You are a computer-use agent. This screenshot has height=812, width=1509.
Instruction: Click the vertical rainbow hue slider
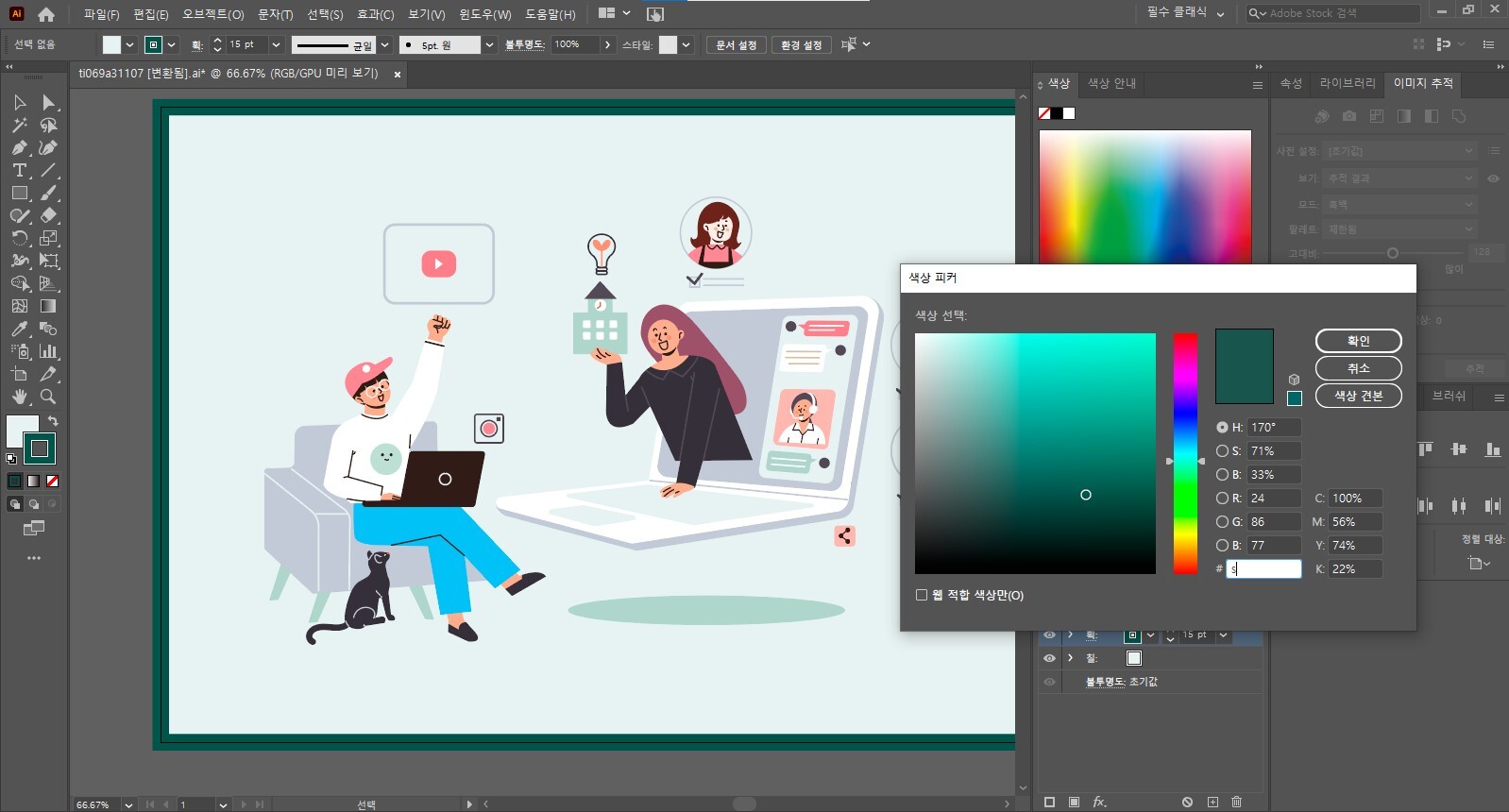coord(1185,453)
